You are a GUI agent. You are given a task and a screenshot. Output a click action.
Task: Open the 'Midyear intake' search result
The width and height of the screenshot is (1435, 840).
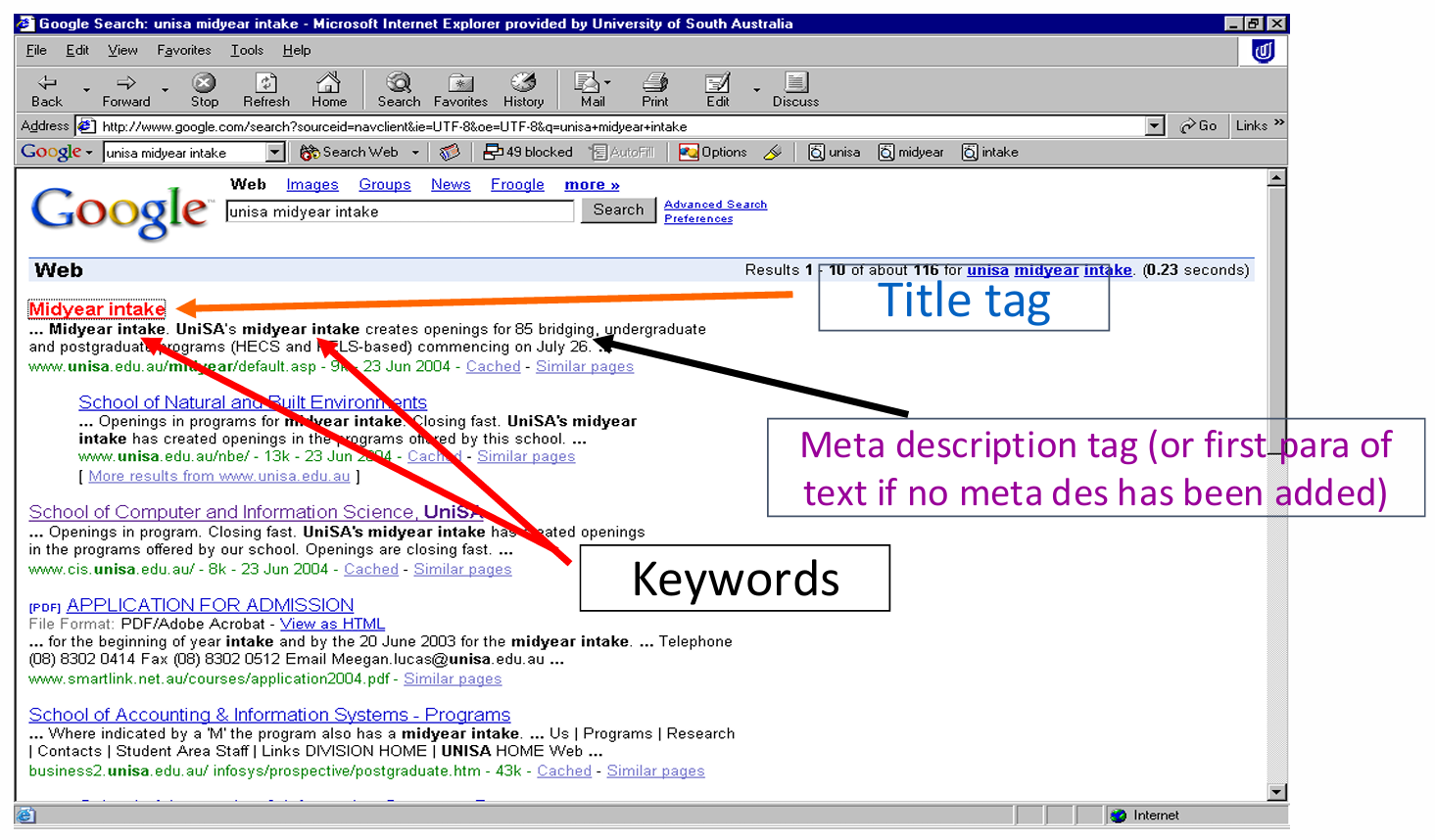[97, 309]
